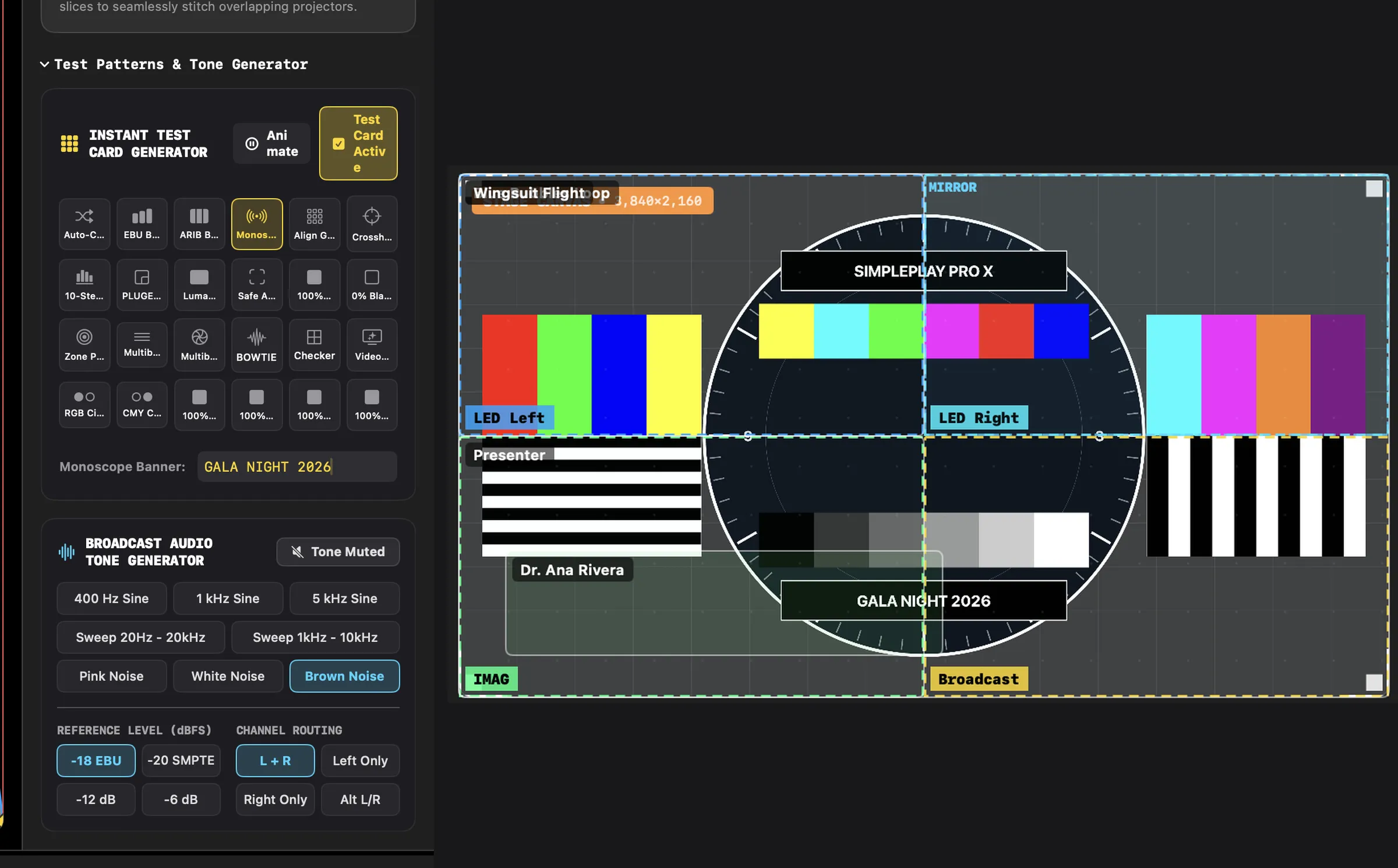Click the Monoscope Banner text field
This screenshot has height=868, width=1398.
[297, 467]
